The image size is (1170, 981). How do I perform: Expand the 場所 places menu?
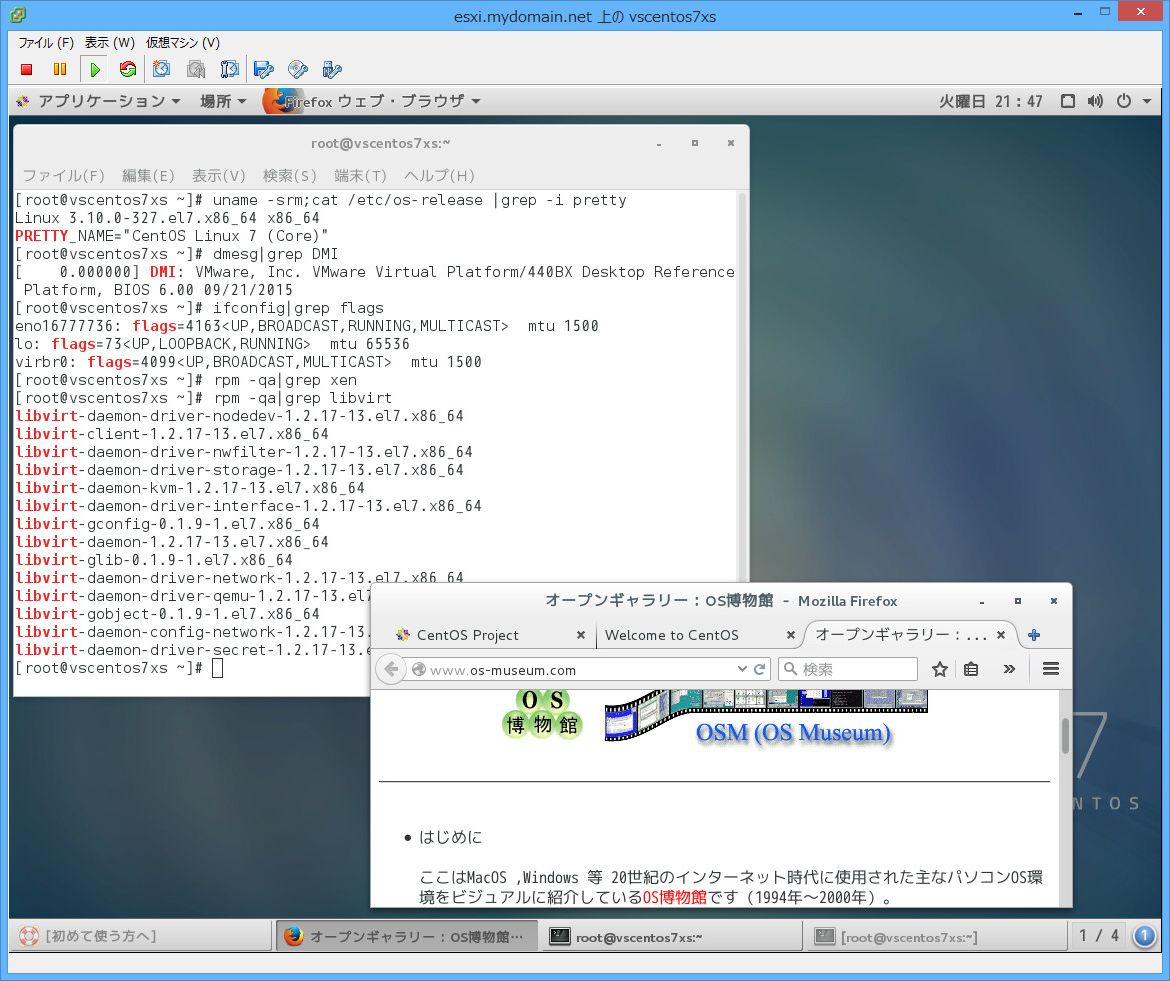click(222, 101)
